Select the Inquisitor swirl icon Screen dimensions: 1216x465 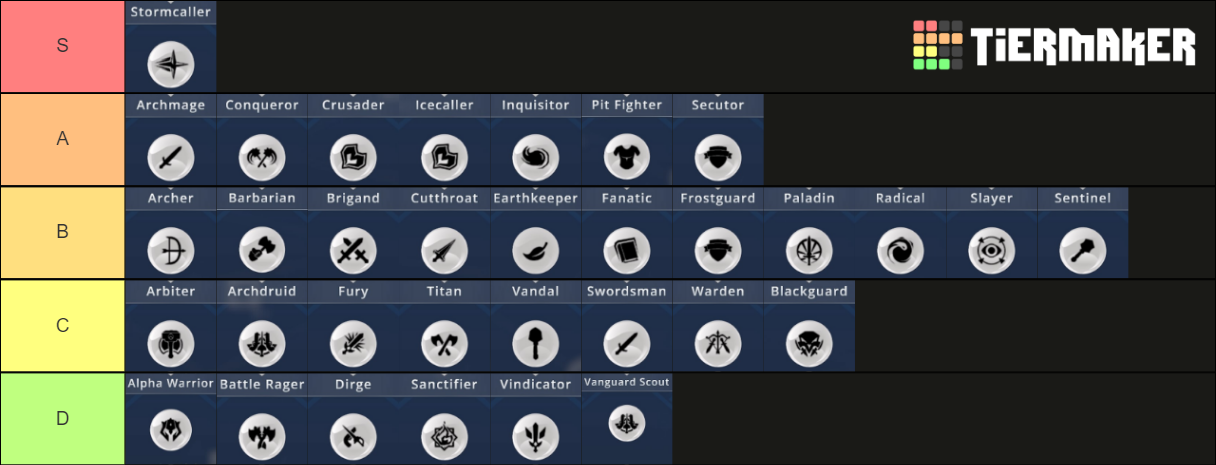[535, 157]
